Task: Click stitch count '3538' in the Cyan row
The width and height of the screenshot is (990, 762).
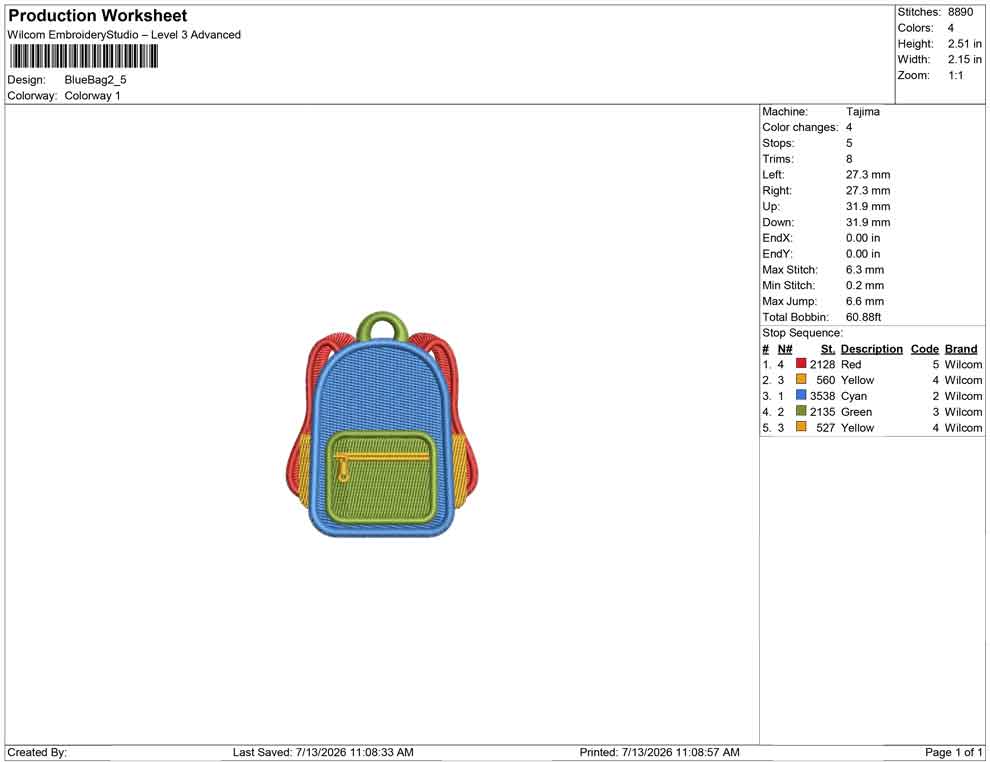Action: [x=822, y=396]
